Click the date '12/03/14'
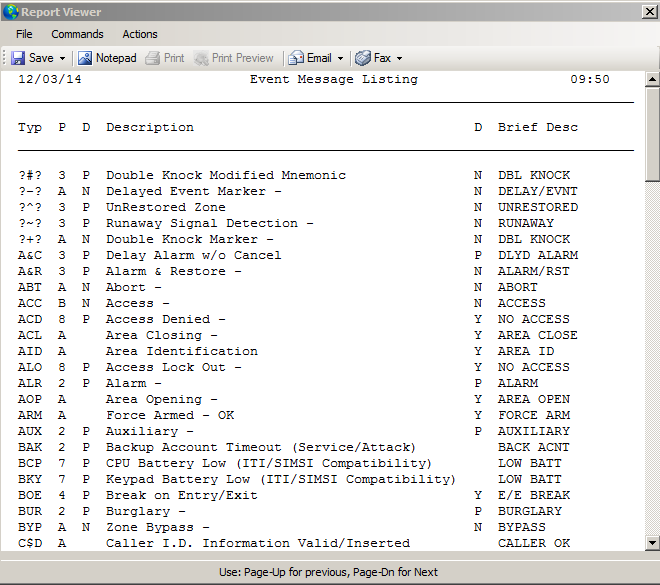 pyautogui.click(x=50, y=79)
